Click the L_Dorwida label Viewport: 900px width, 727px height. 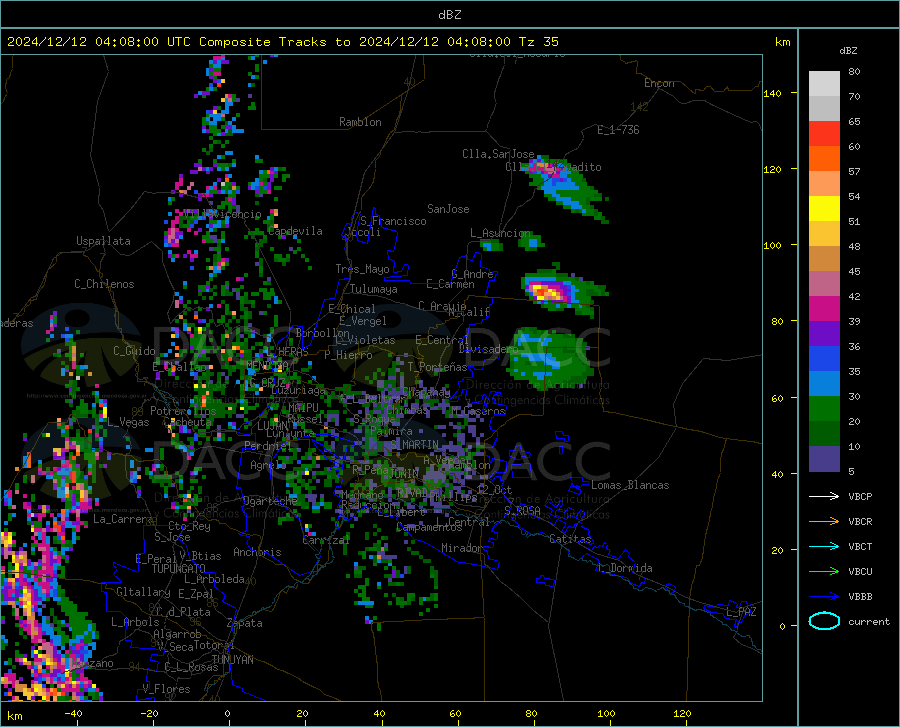coord(625,568)
